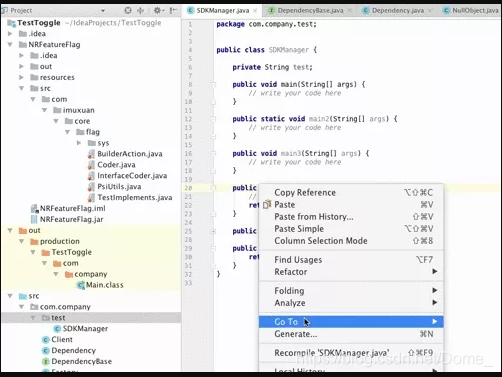502x377 pixels.
Task: Open the Project view dropdown arrow
Action: pyautogui.click(x=103, y=11)
